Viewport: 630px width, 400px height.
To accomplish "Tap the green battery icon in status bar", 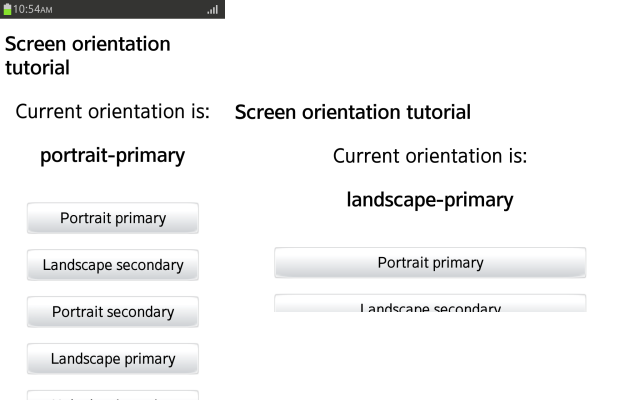I will pos(6,9).
